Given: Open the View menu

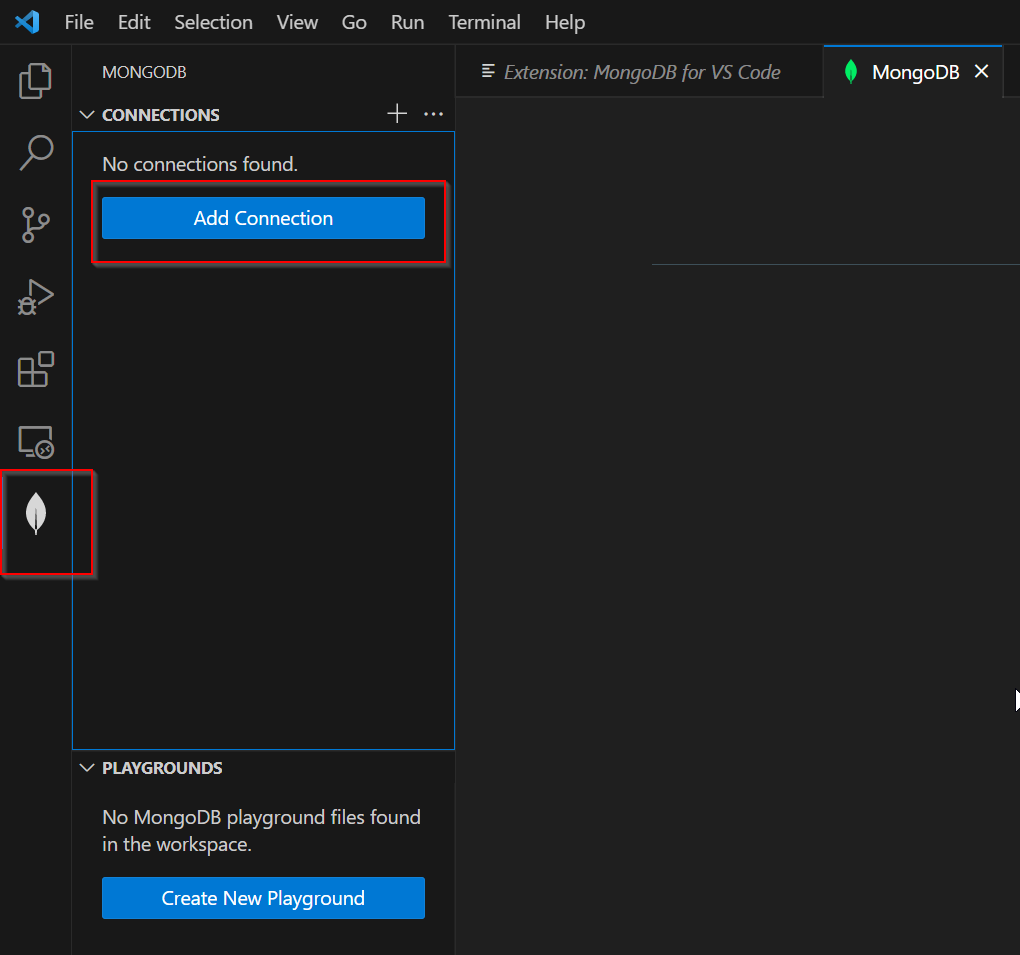Looking at the screenshot, I should (x=297, y=22).
